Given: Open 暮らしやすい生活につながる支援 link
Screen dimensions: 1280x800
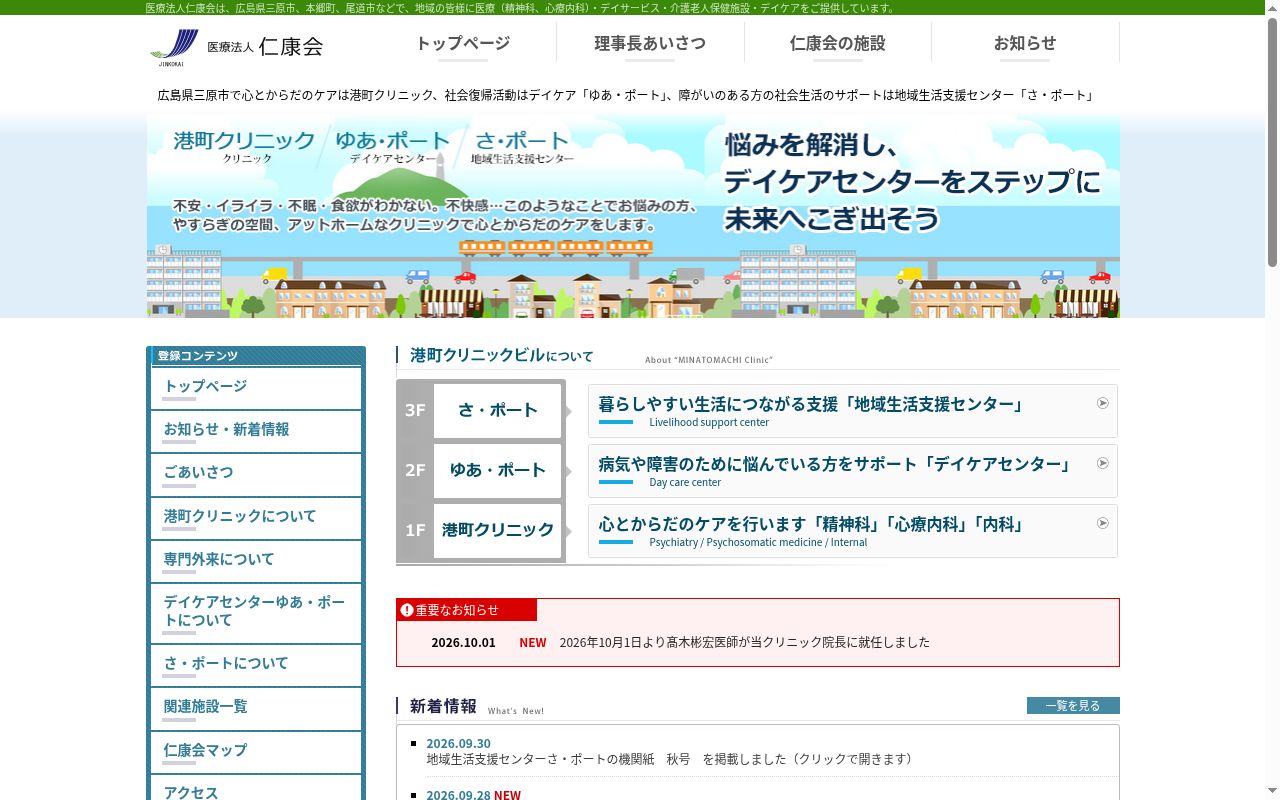Looking at the screenshot, I should (x=852, y=411).
